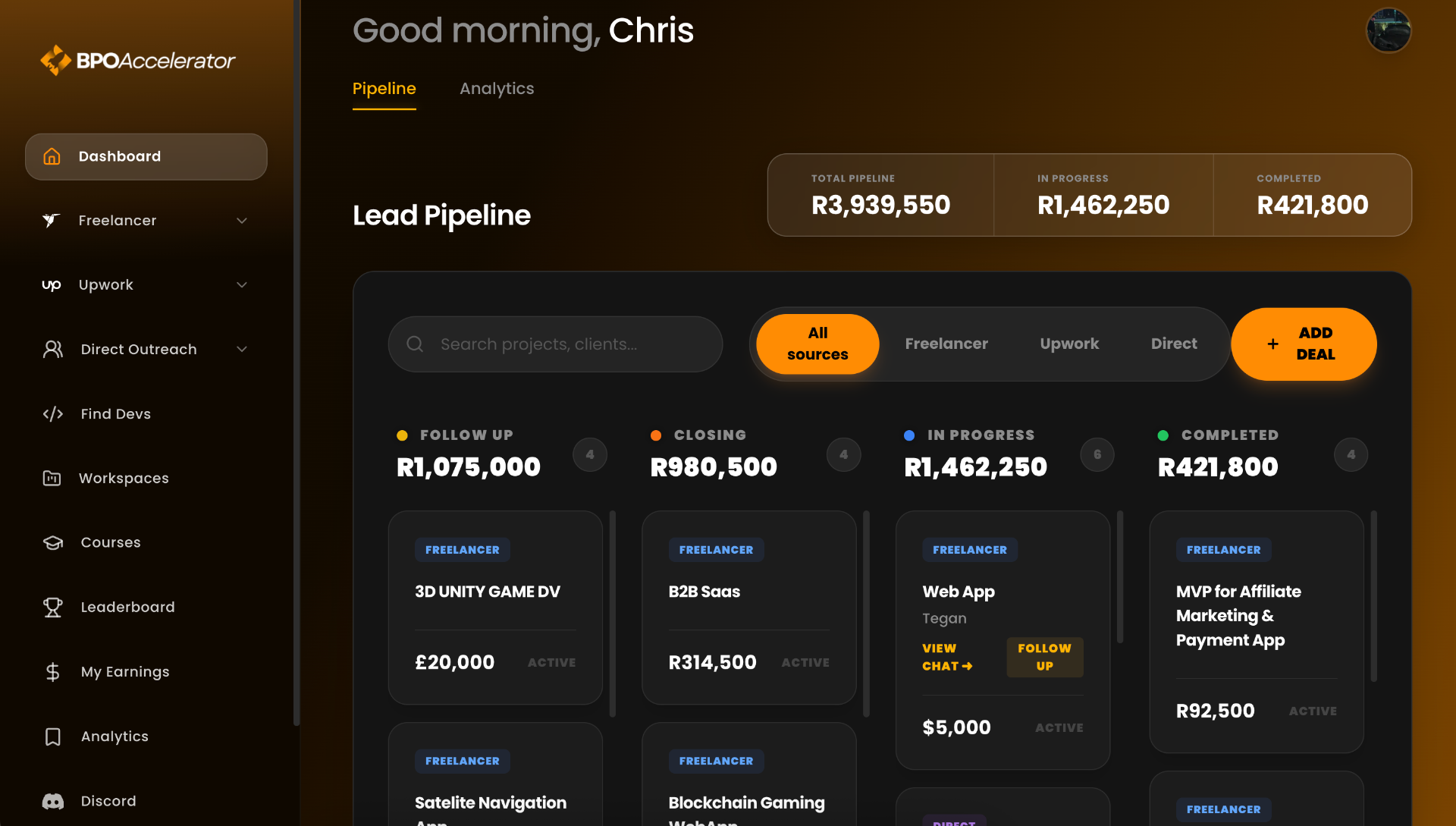The image size is (1456, 826).
Task: Click the plus icon on Add Deal
Action: (x=1272, y=344)
